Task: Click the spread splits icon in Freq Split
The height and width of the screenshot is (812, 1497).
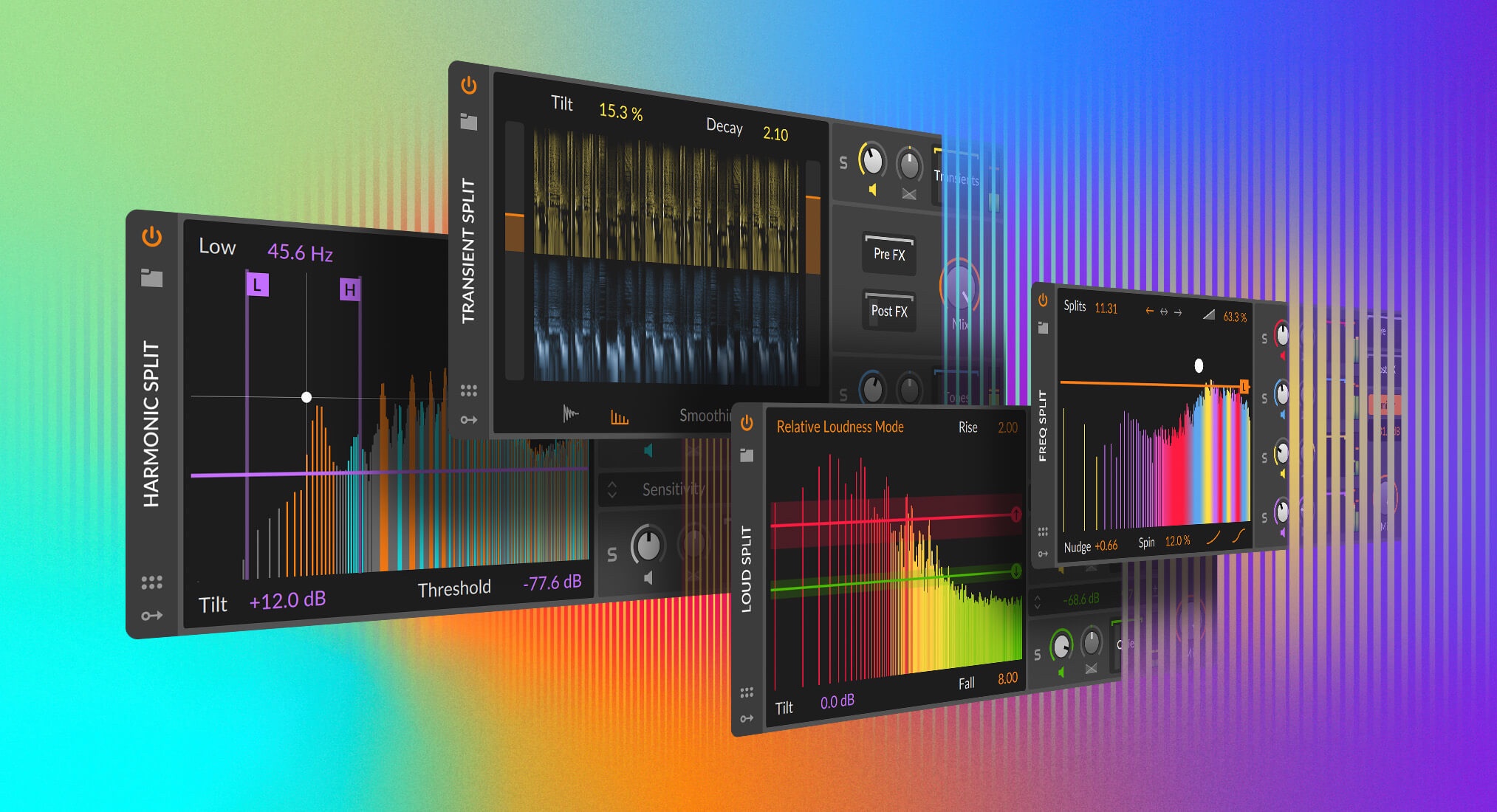Action: pos(1164,311)
